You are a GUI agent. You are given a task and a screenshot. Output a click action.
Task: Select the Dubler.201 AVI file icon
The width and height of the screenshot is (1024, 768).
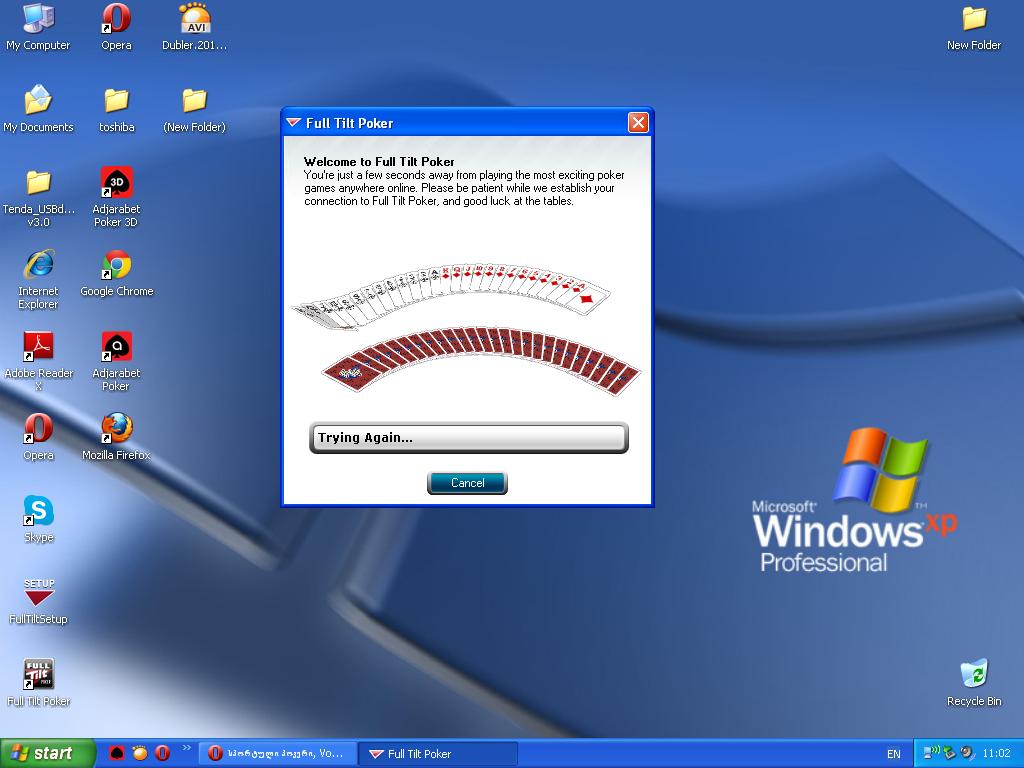click(x=195, y=27)
